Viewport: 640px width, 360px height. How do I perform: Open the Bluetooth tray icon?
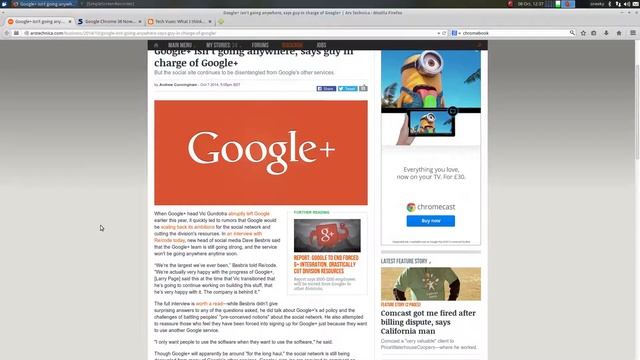pos(610,4)
